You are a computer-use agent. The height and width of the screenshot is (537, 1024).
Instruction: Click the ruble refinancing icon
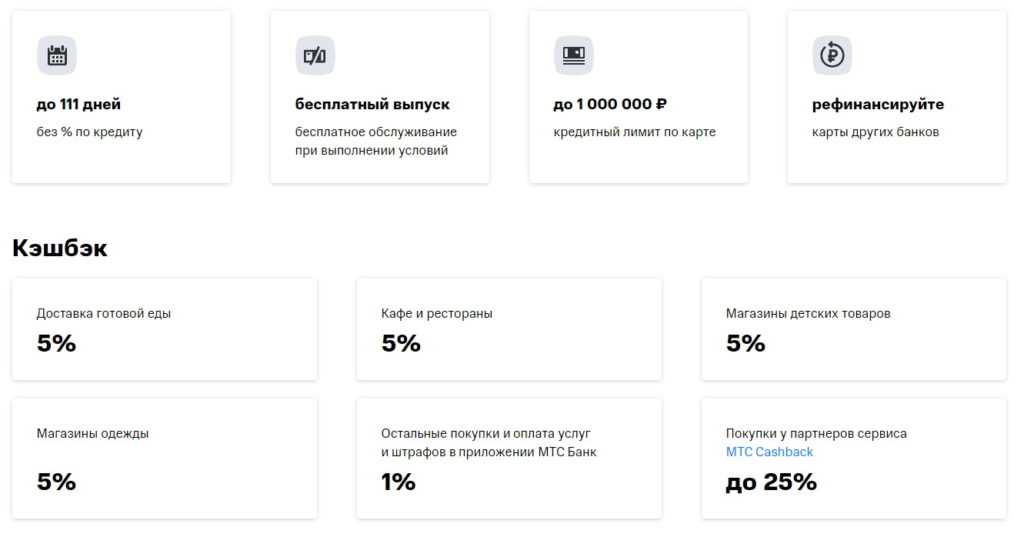pyautogui.click(x=832, y=55)
